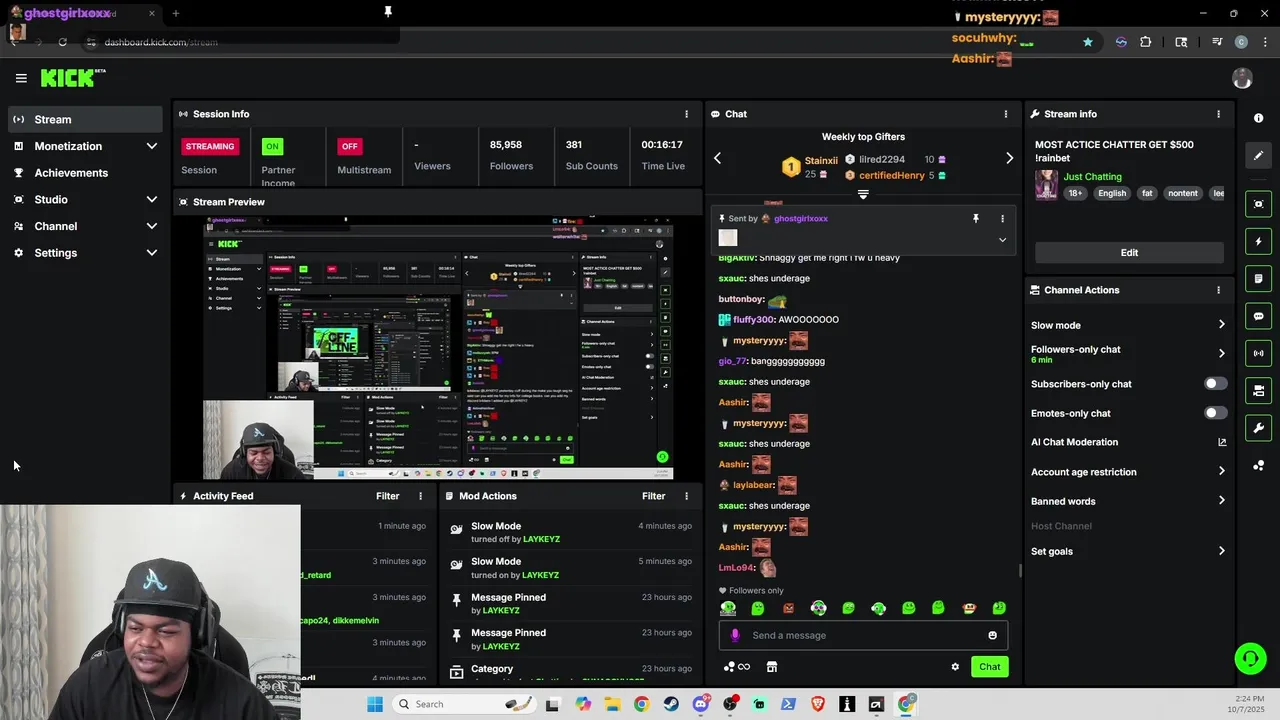Screen dimensions: 1280x720
Task: Click the Just Chatting category link
Action: [x=1092, y=177]
